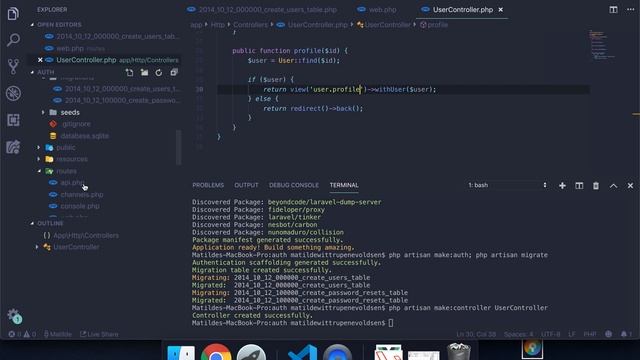Close UserController.php in Open Editors list
The height and width of the screenshot is (360, 640).
coord(40,60)
